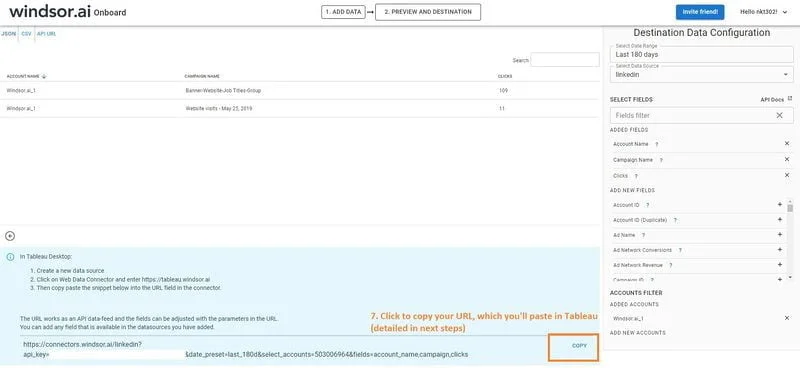The width and height of the screenshot is (800, 368).
Task: Focus the table Search input
Action: point(565,60)
